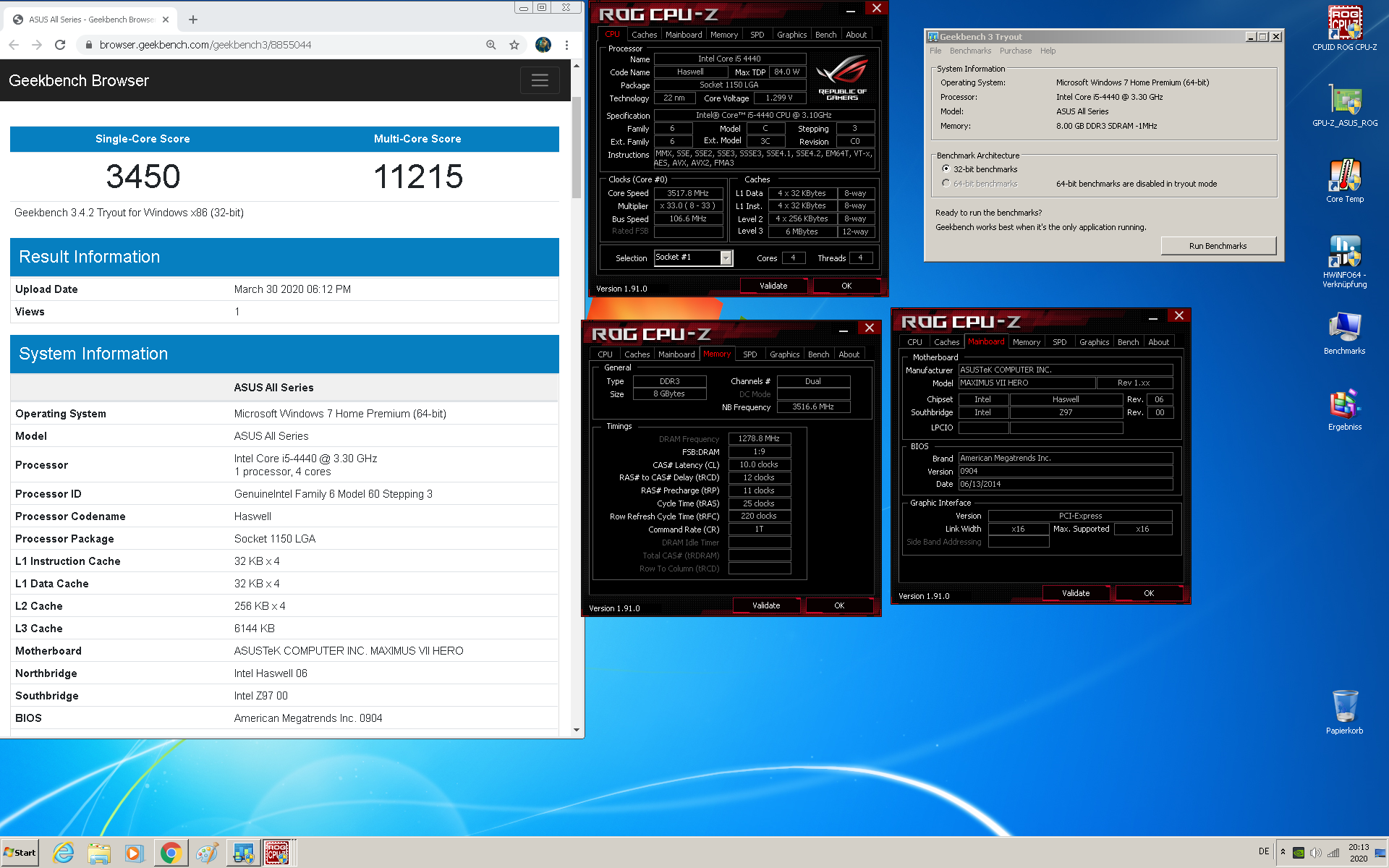Open the Socket #1 selection dropdown
The height and width of the screenshot is (868, 1389).
pyautogui.click(x=726, y=258)
